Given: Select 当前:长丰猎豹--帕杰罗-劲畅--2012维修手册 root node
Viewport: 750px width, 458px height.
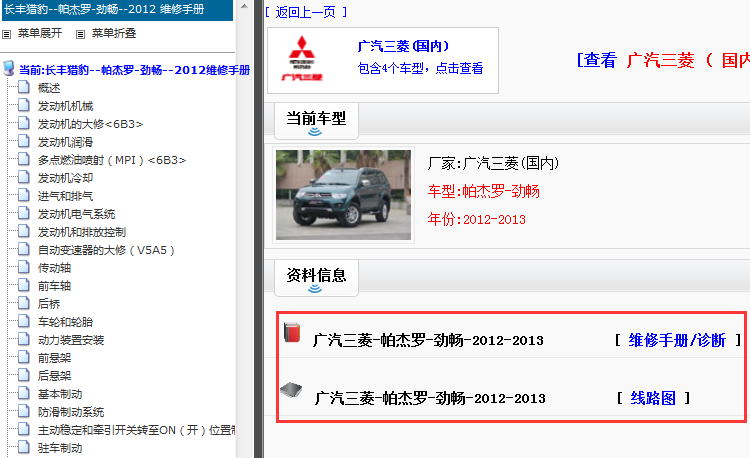Looking at the screenshot, I should (134, 70).
